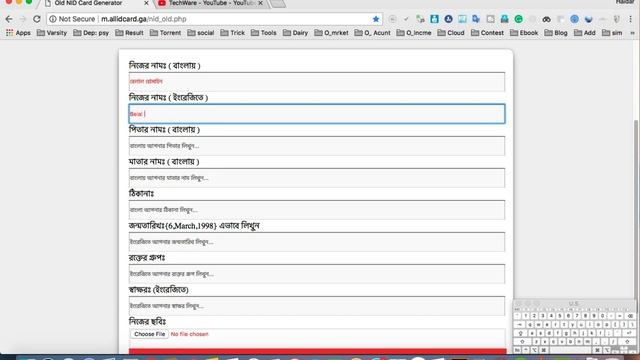Image resolution: width=640 pixels, height=360 pixels.
Task: Click Choose File to upload a photo
Action: [149, 334]
